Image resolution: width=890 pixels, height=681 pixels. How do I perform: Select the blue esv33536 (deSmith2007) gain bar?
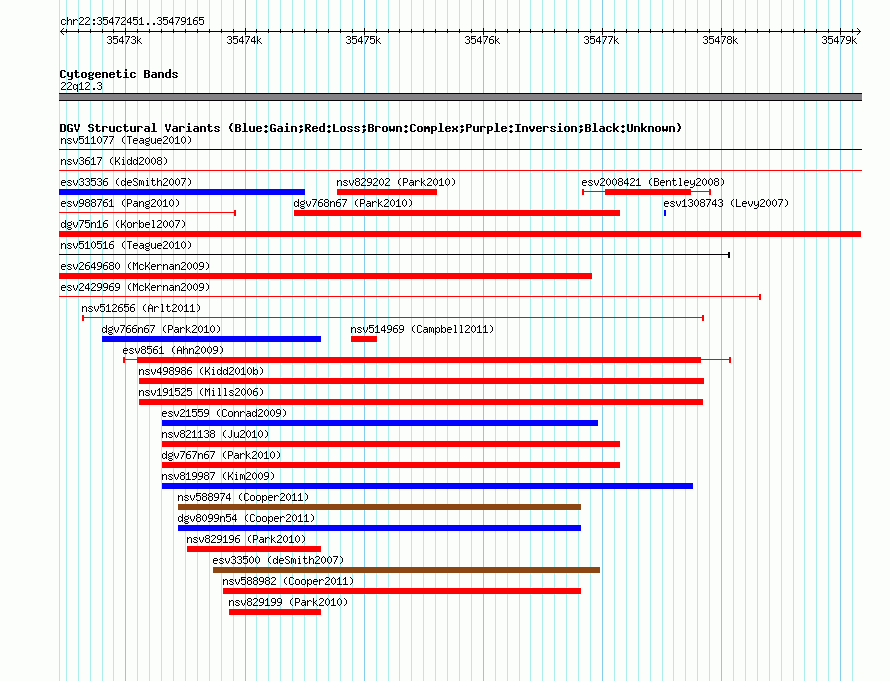pyautogui.click(x=182, y=192)
